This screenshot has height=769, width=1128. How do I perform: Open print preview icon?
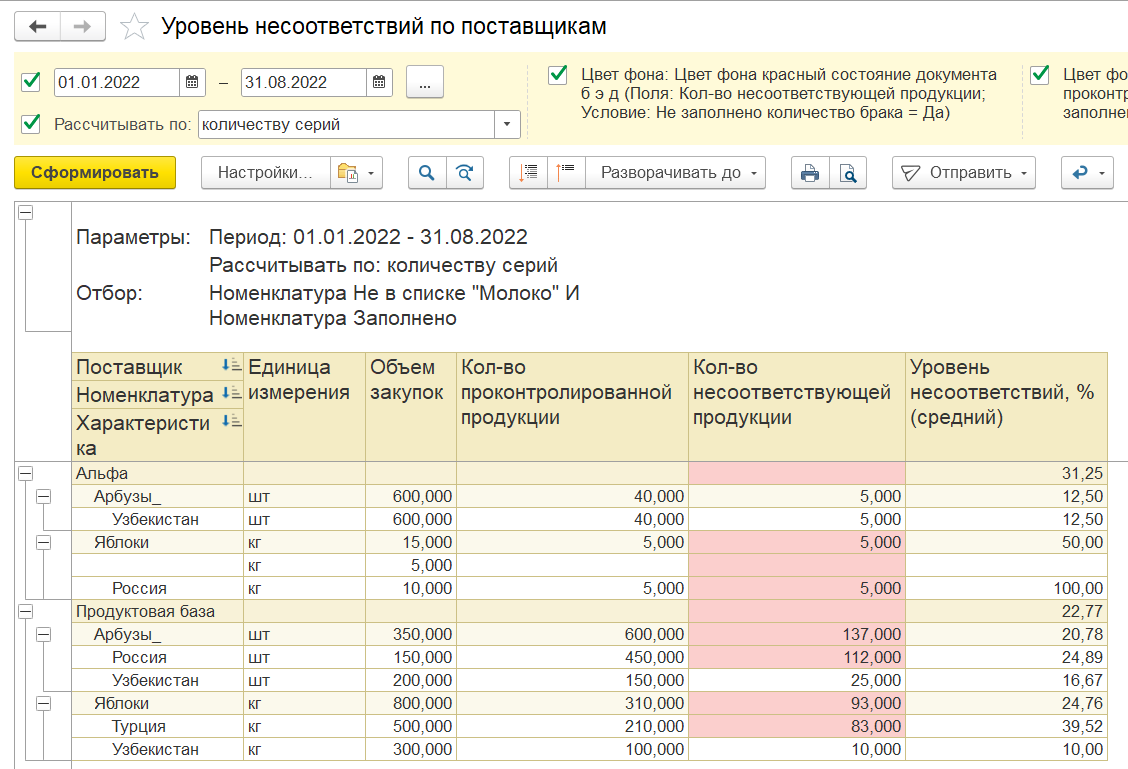848,173
